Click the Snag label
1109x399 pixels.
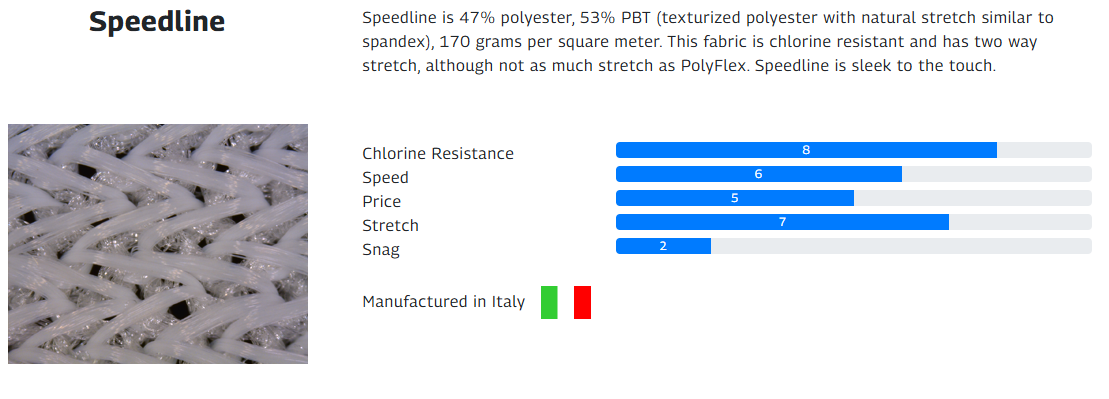pos(381,250)
